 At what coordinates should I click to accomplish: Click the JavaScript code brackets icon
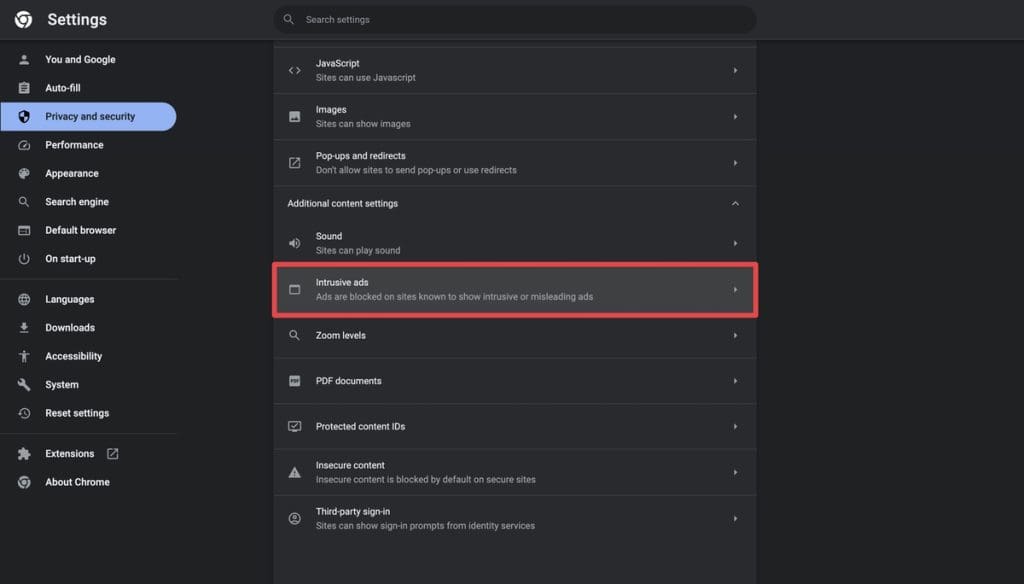pos(295,70)
